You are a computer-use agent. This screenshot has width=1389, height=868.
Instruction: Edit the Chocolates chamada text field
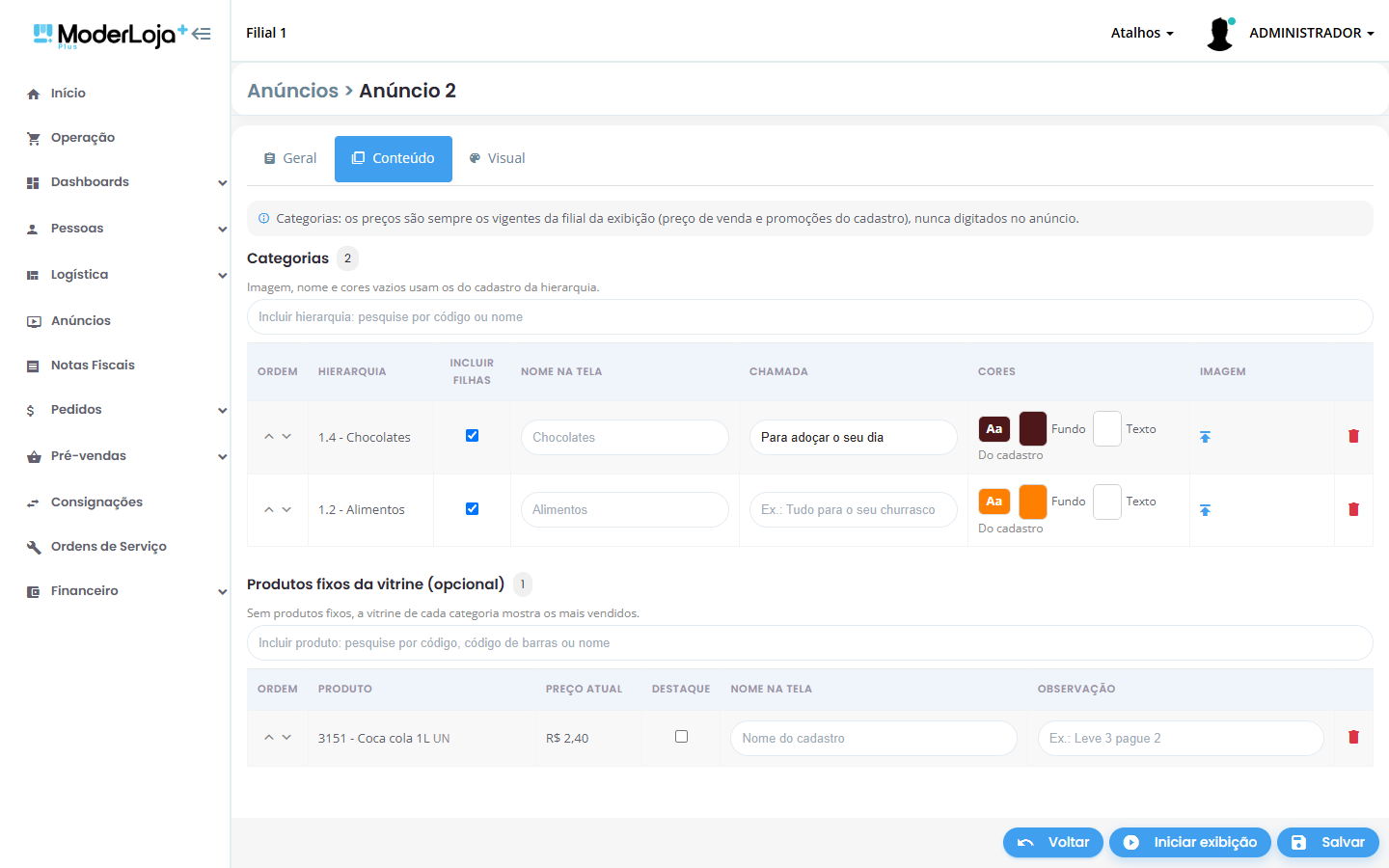854,437
